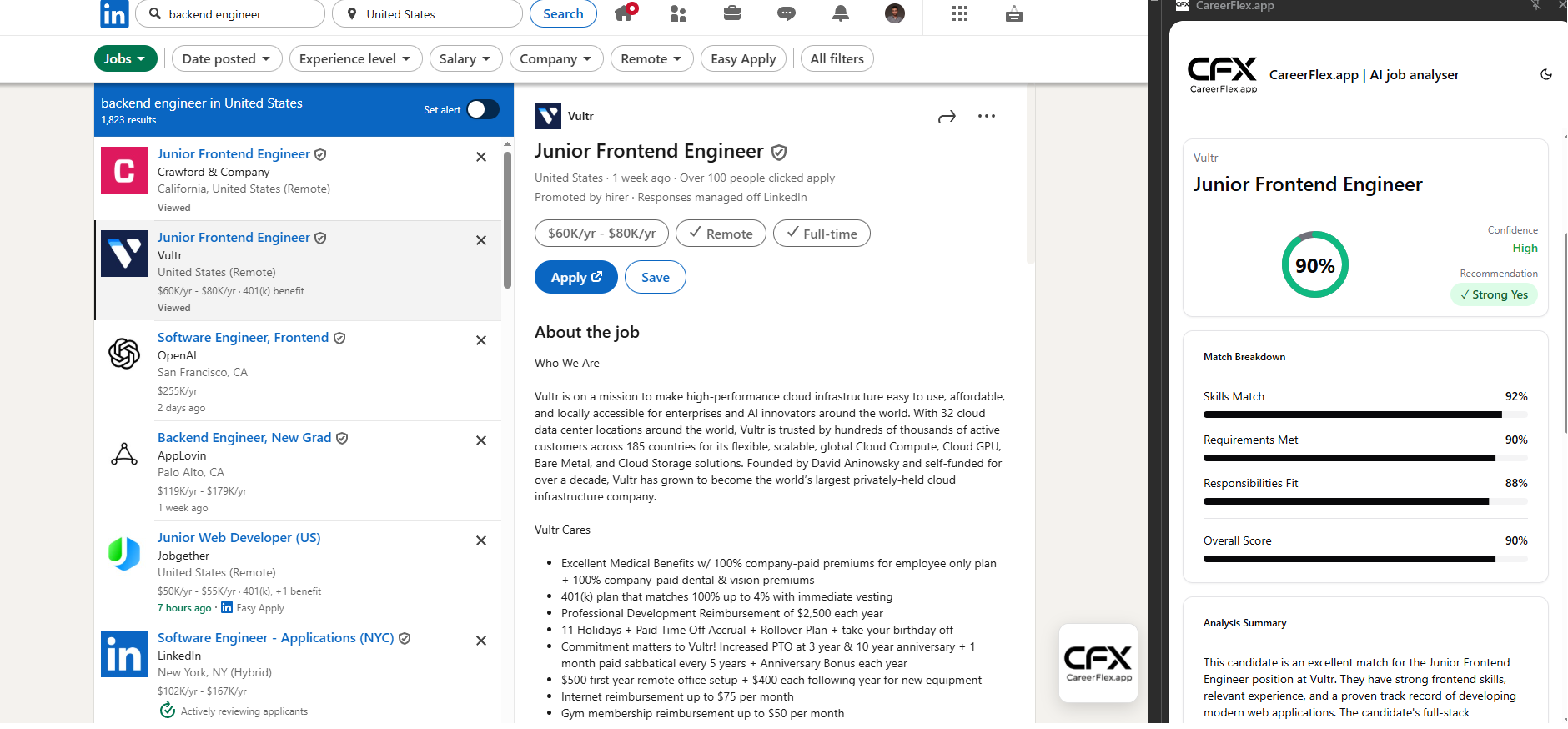
Task: Dismiss Crawford & Company job listing
Action: pos(481,157)
